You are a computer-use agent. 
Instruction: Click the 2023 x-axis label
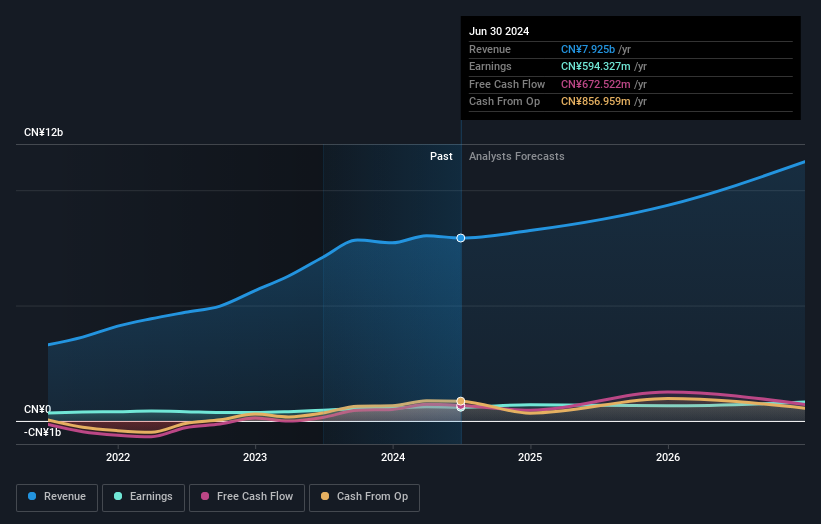tap(255, 457)
